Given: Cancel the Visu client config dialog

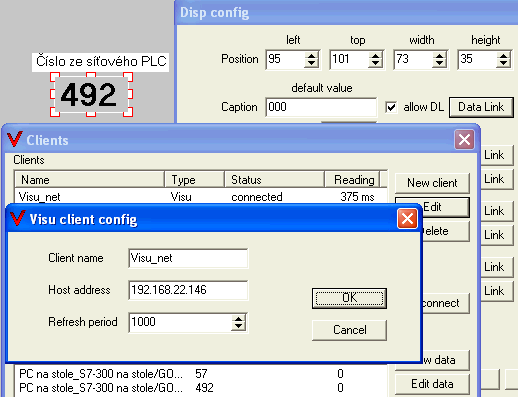Looking at the screenshot, I should click(x=349, y=330).
